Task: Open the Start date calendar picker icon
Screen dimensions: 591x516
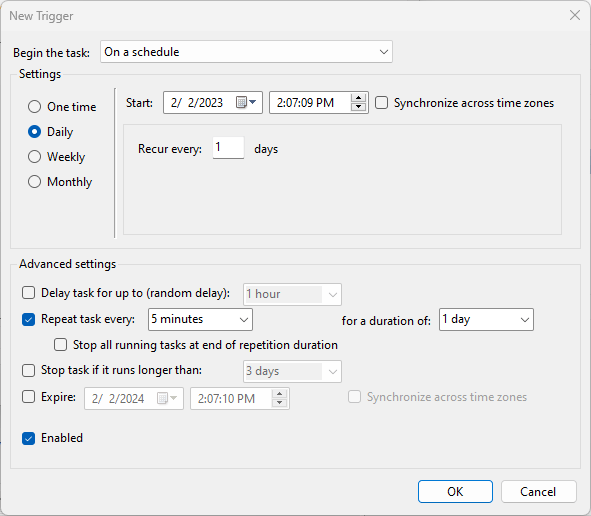Action: coord(246,102)
